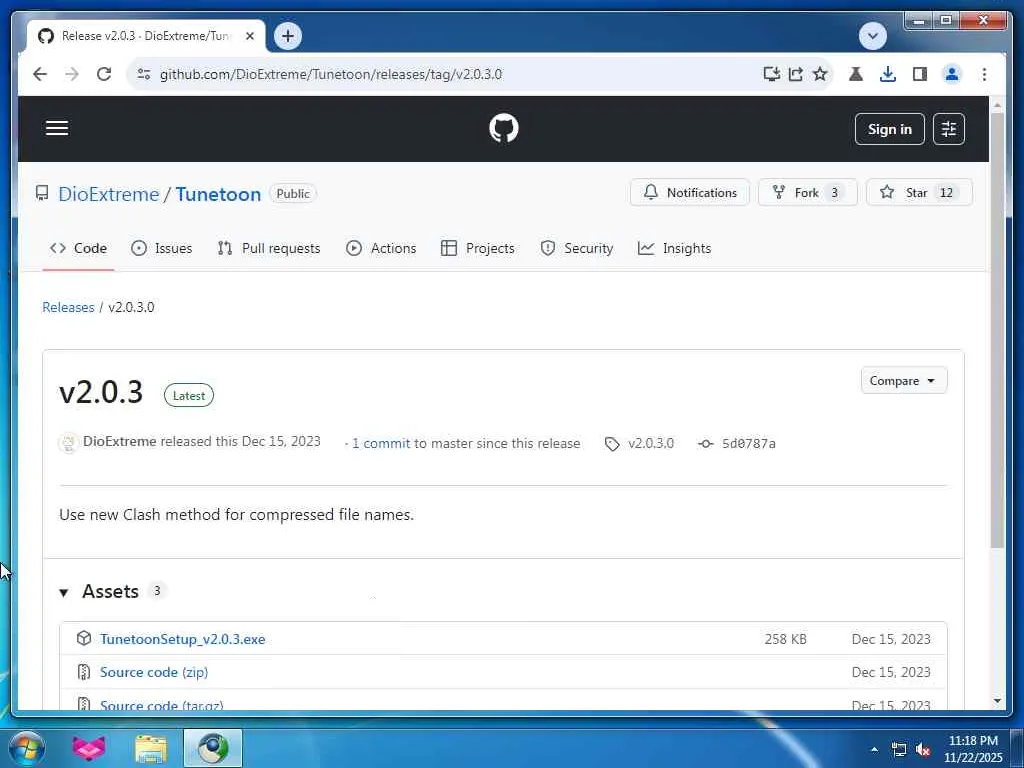Switch to the Projects tab
Viewport: 1024px width, 768px height.
pyautogui.click(x=477, y=248)
